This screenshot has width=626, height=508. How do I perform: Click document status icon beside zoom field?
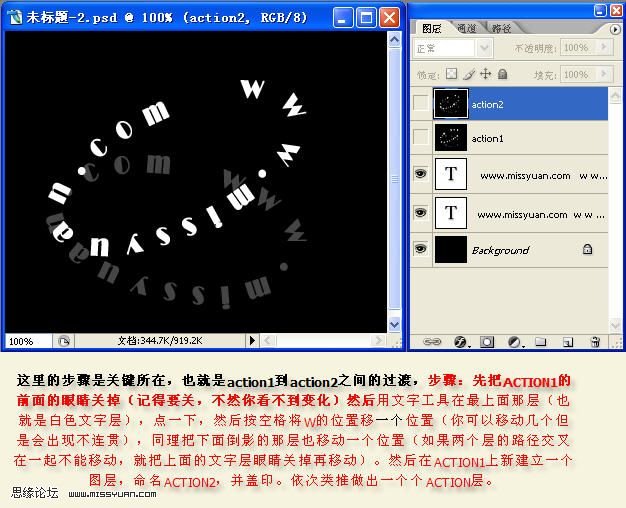click(63, 341)
